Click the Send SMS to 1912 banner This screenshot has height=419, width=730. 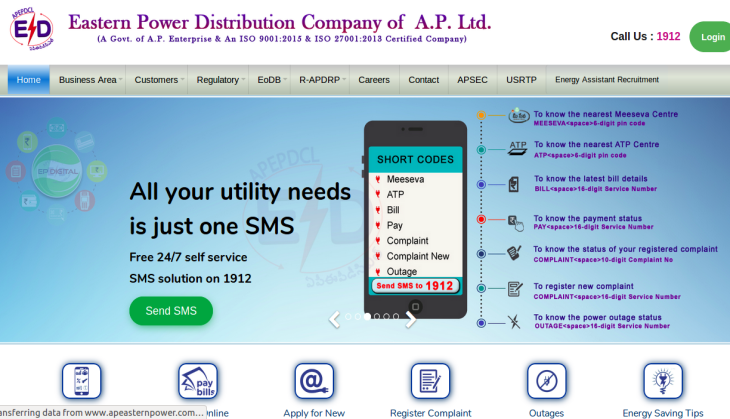(415, 286)
